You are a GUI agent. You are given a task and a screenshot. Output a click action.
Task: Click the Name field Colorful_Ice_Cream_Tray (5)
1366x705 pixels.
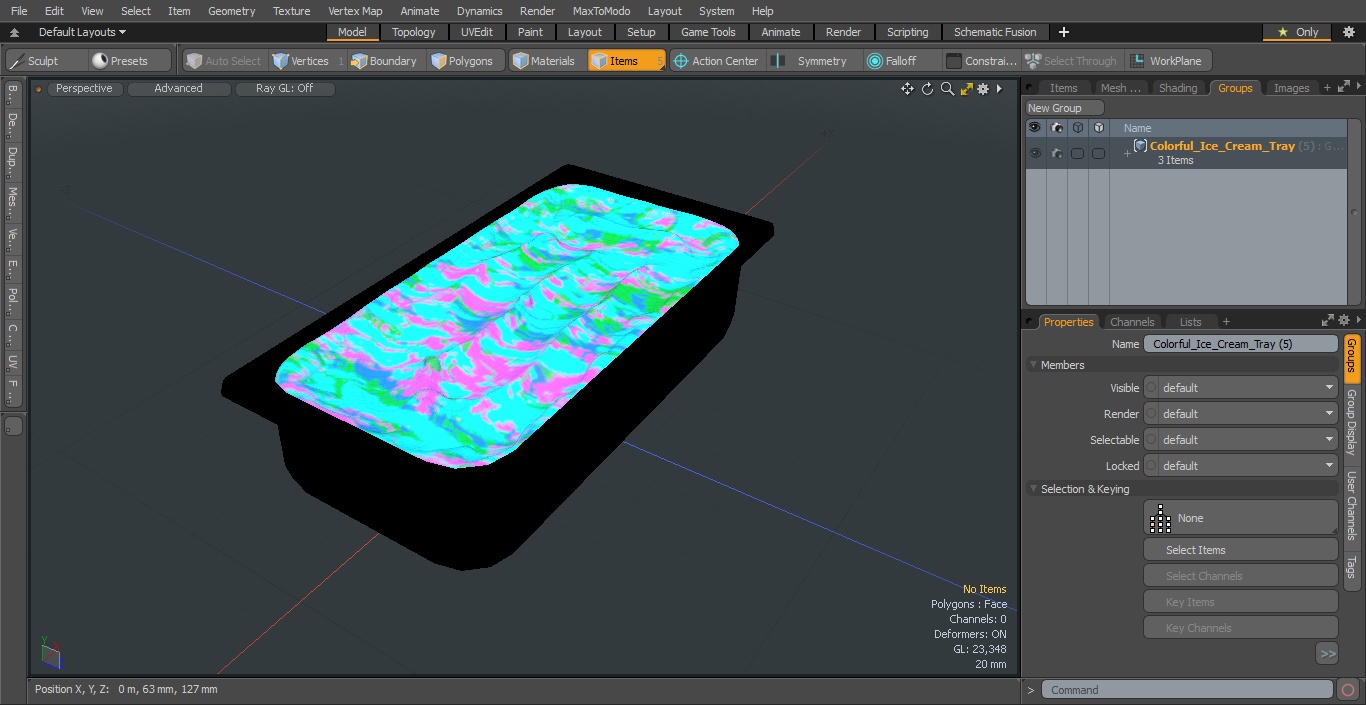[1240, 344]
